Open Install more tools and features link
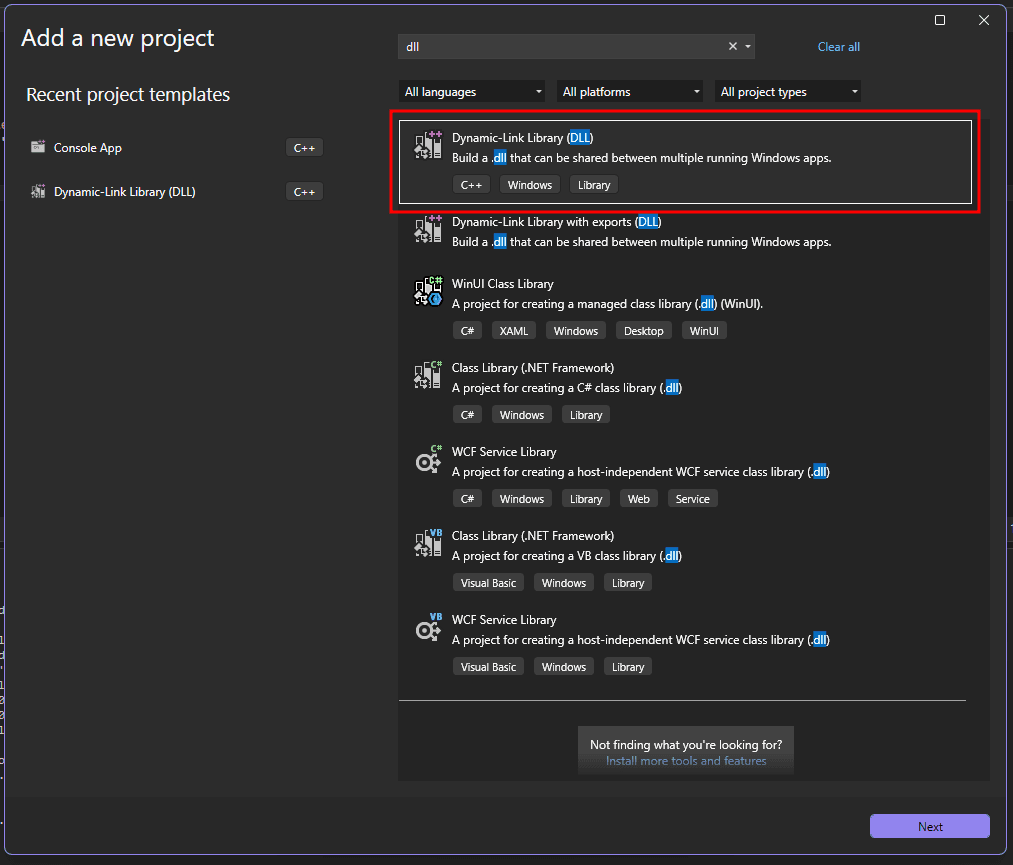This screenshot has width=1013, height=865. 686,761
